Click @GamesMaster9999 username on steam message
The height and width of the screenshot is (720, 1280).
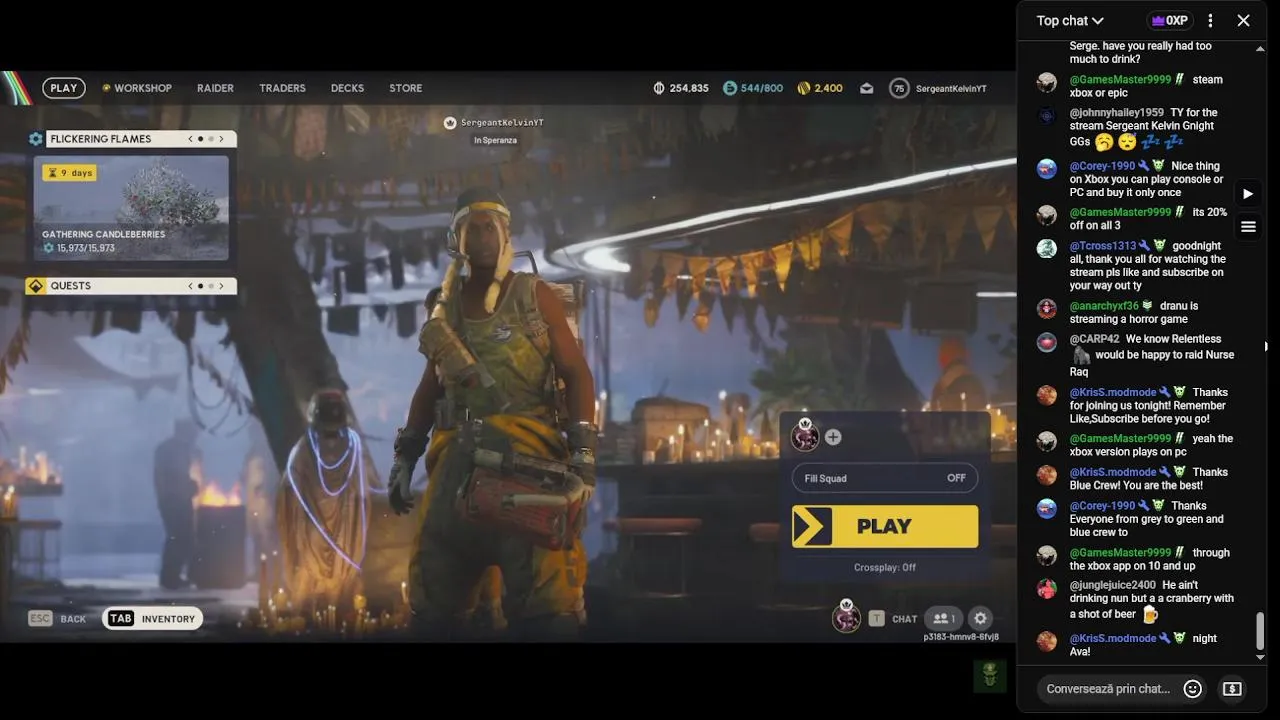coord(1120,80)
